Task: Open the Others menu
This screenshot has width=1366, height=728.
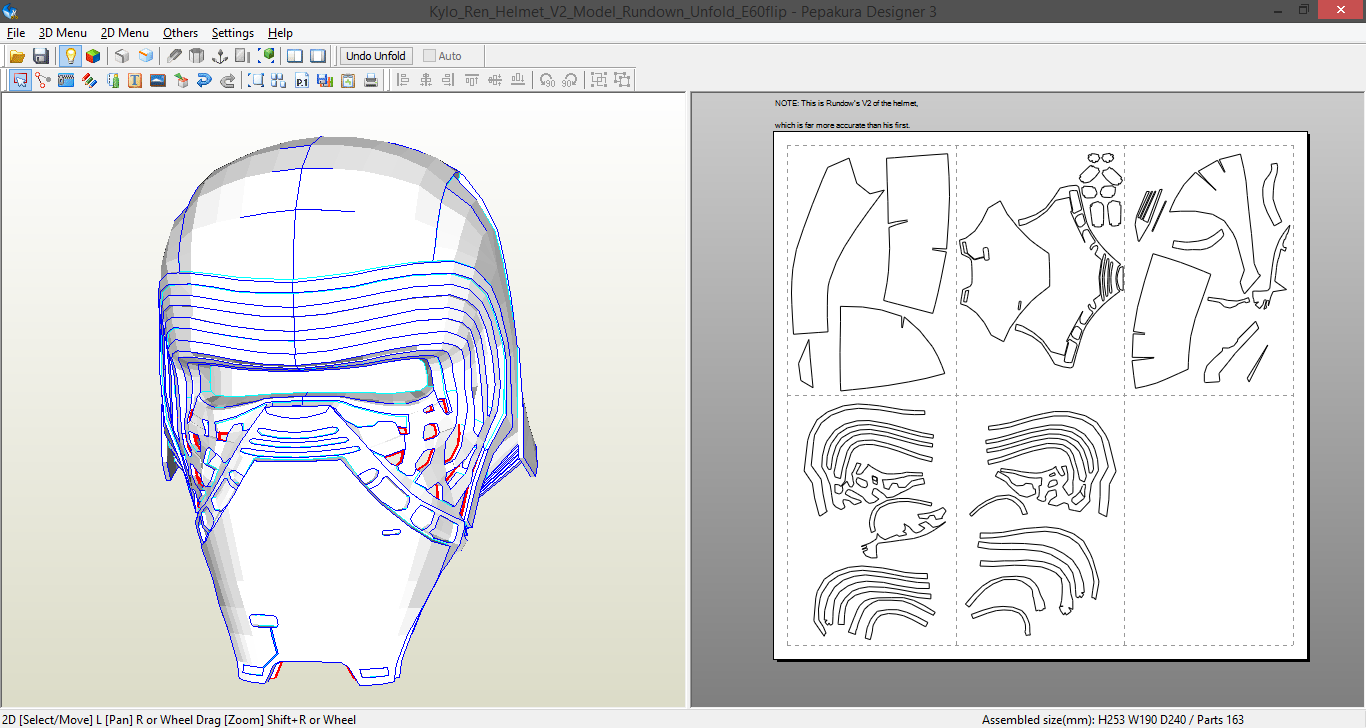Action: tap(181, 33)
